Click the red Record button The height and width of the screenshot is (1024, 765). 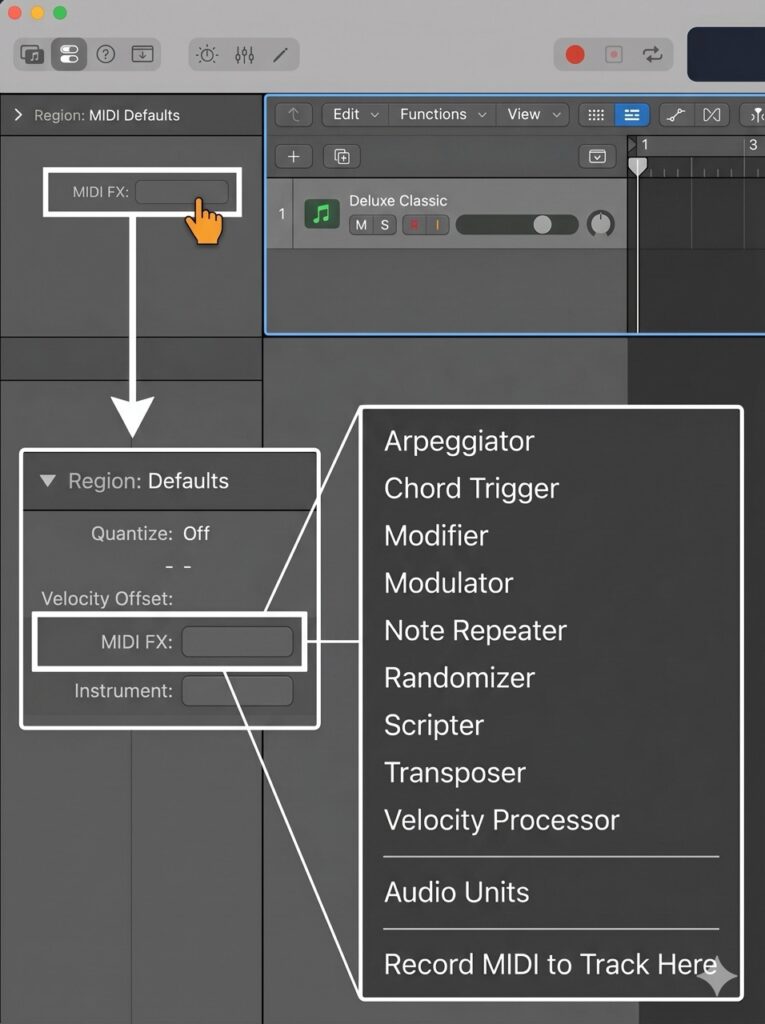[575, 54]
